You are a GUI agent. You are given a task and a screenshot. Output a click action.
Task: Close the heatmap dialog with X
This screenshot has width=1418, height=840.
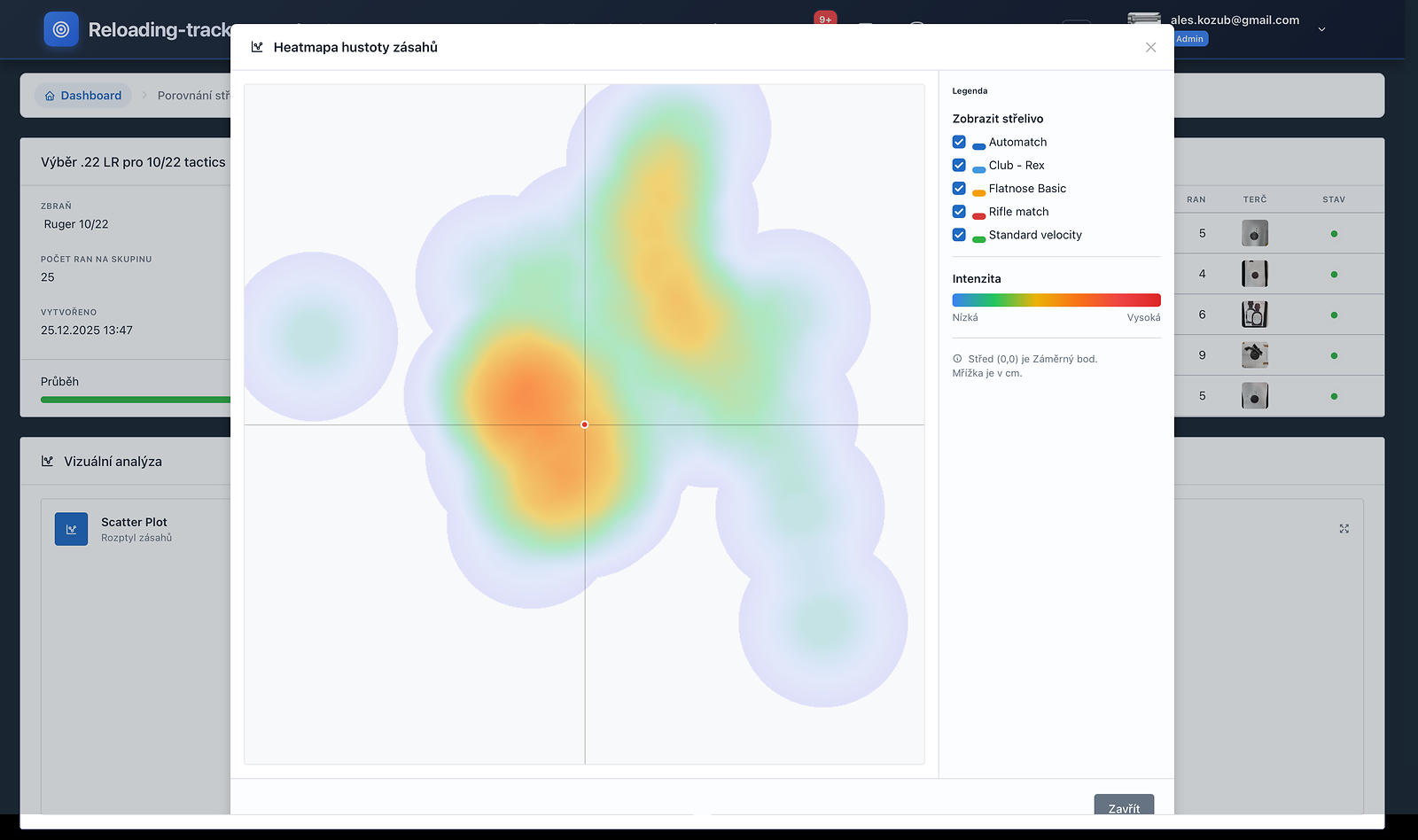pyautogui.click(x=1150, y=48)
